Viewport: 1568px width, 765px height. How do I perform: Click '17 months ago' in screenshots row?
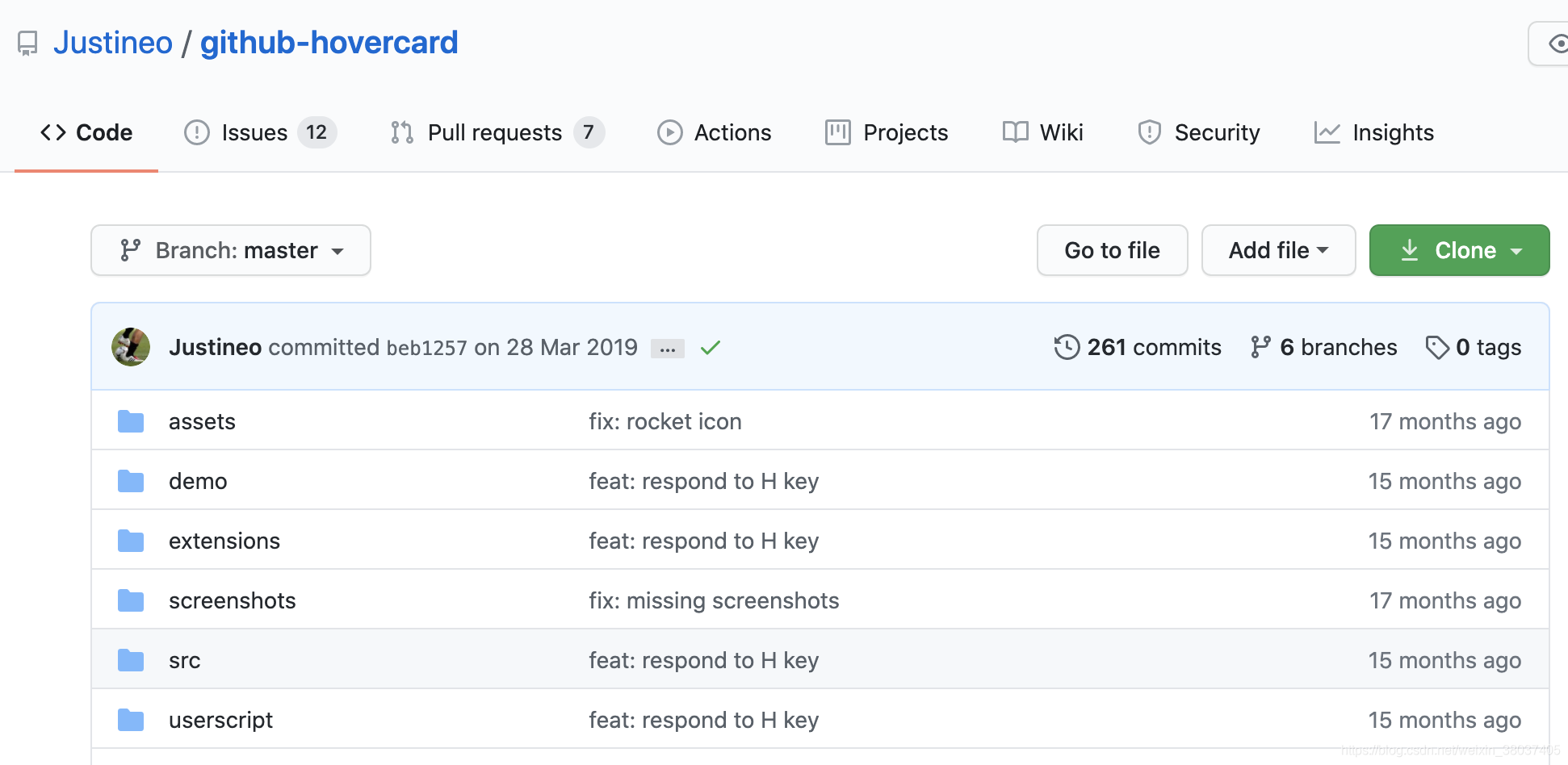coord(1445,600)
